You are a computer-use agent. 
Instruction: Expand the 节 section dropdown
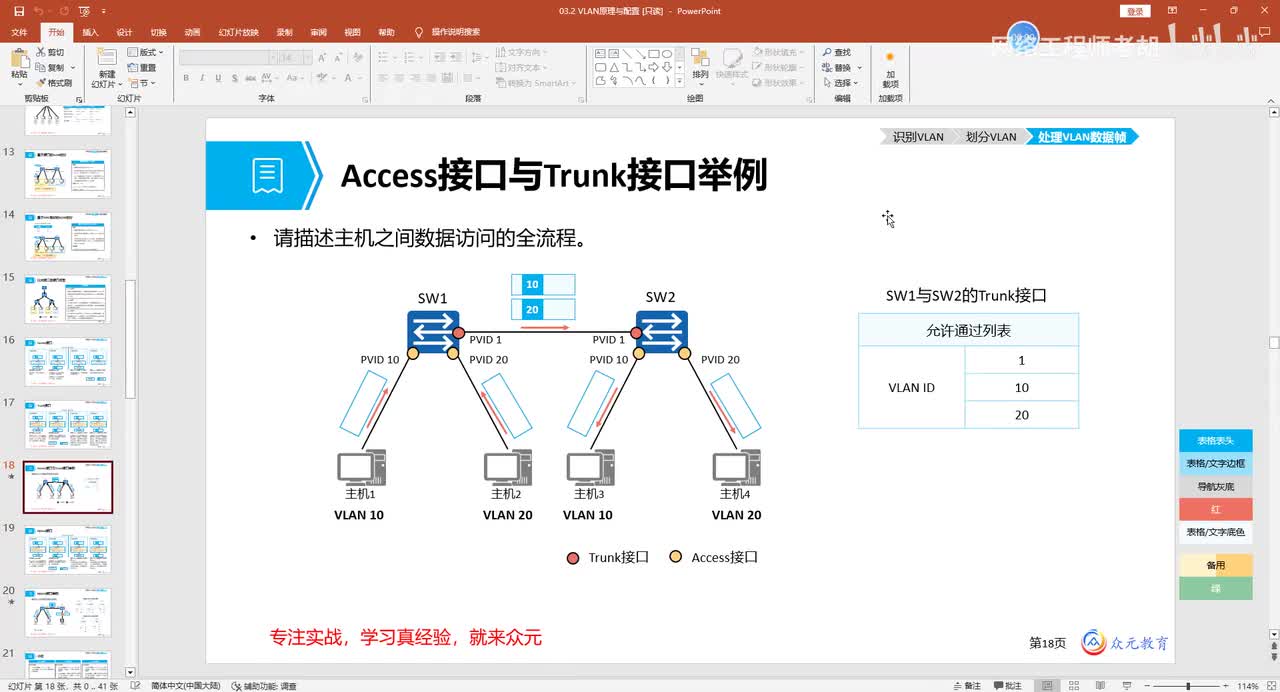pyautogui.click(x=142, y=83)
